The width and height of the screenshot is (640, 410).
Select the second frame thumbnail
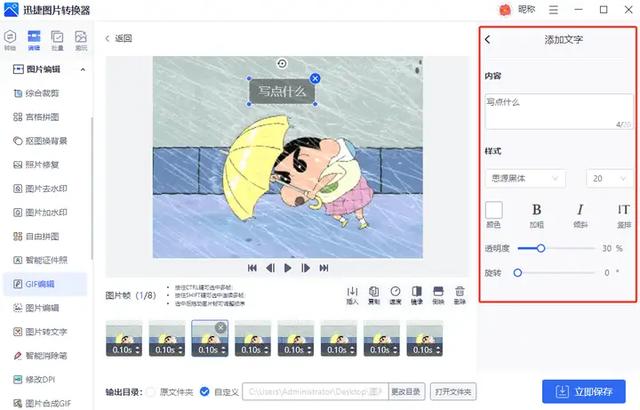(167, 338)
